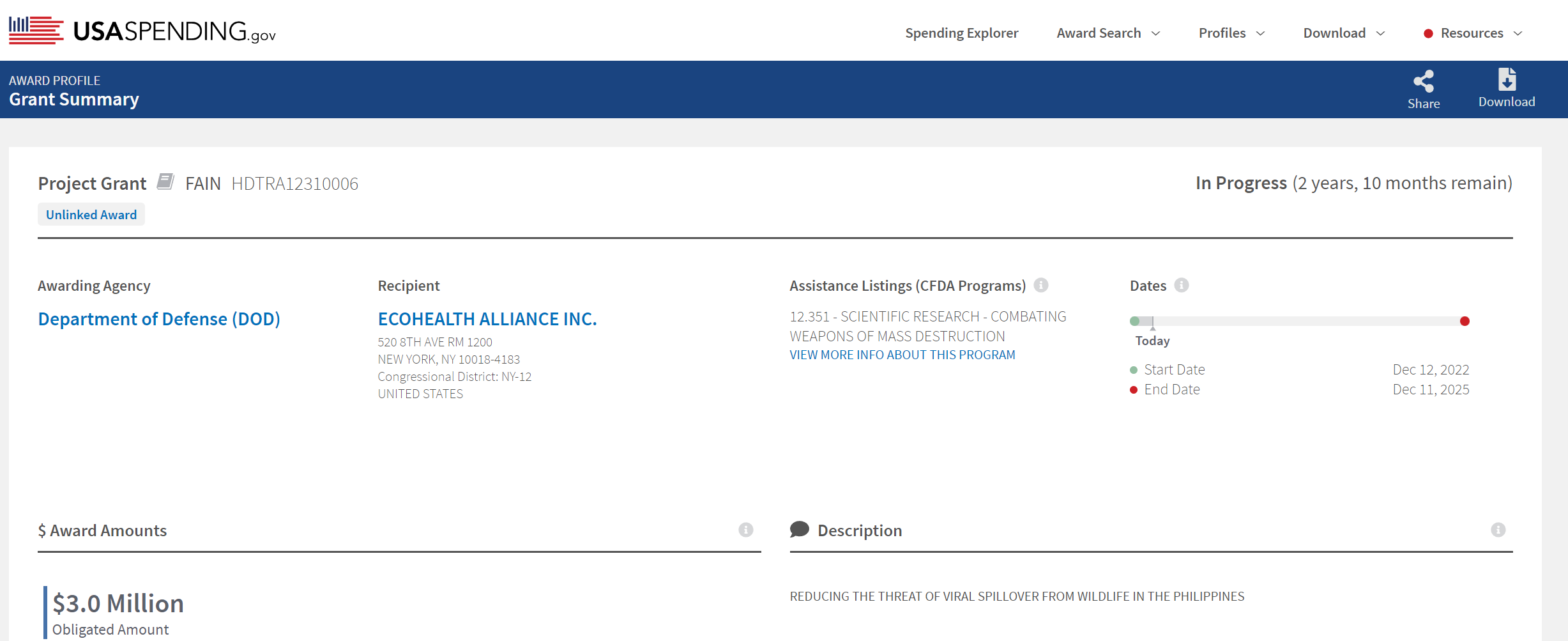The image size is (1568, 641).
Task: Click VIEW MORE INFO ABOUT THIS PROGRAM
Action: coord(902,355)
